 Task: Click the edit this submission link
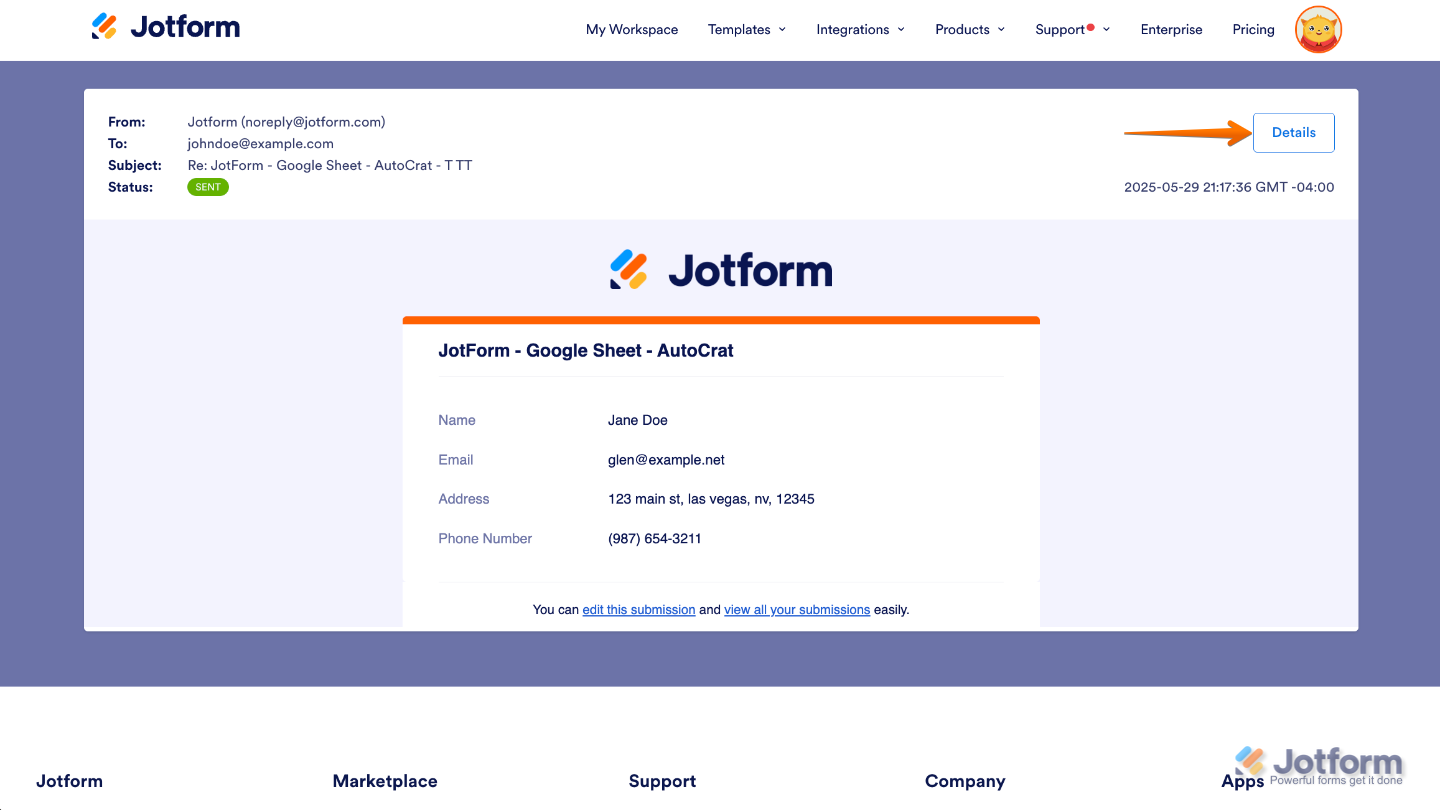tap(638, 609)
